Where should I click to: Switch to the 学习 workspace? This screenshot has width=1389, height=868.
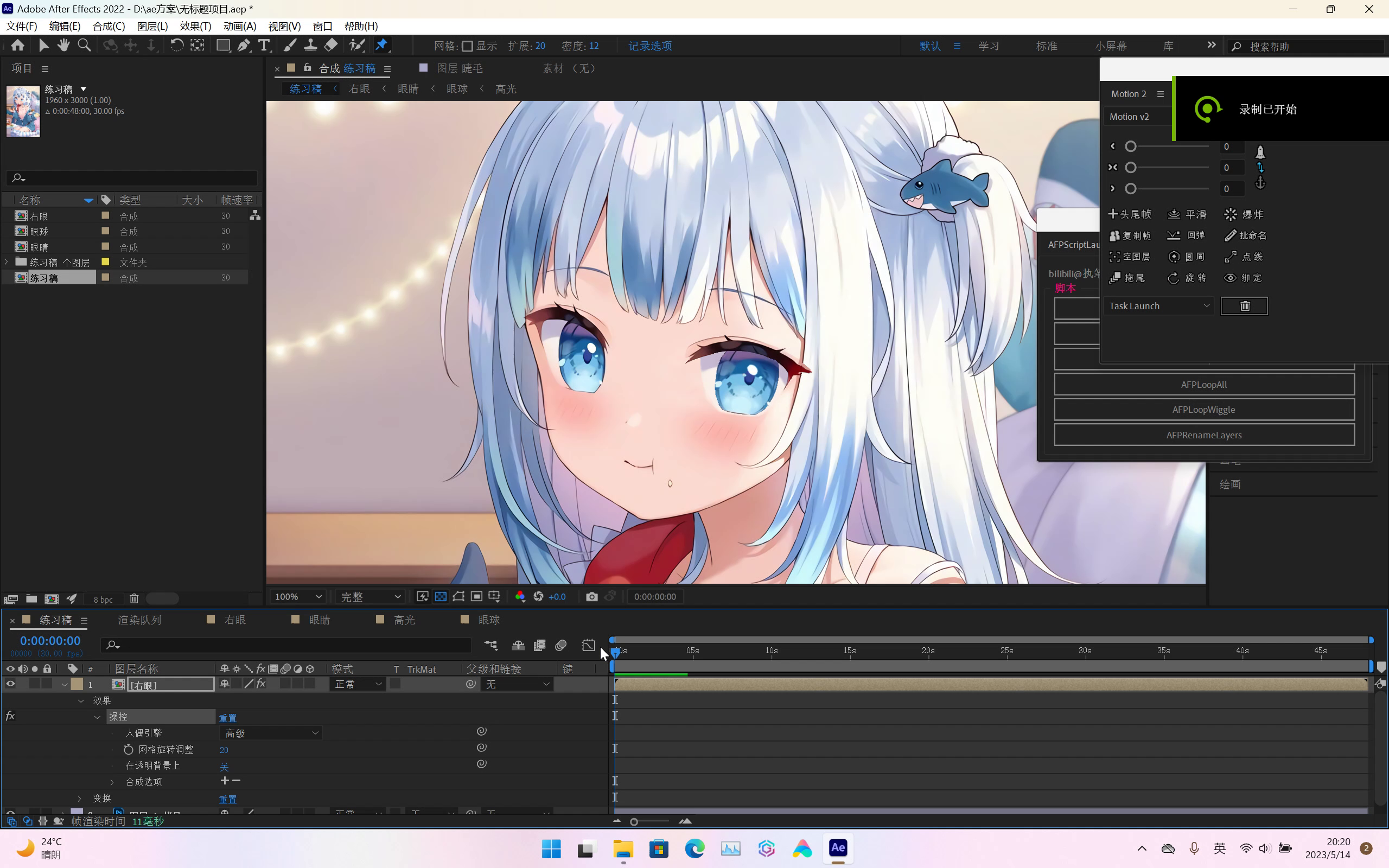click(989, 46)
